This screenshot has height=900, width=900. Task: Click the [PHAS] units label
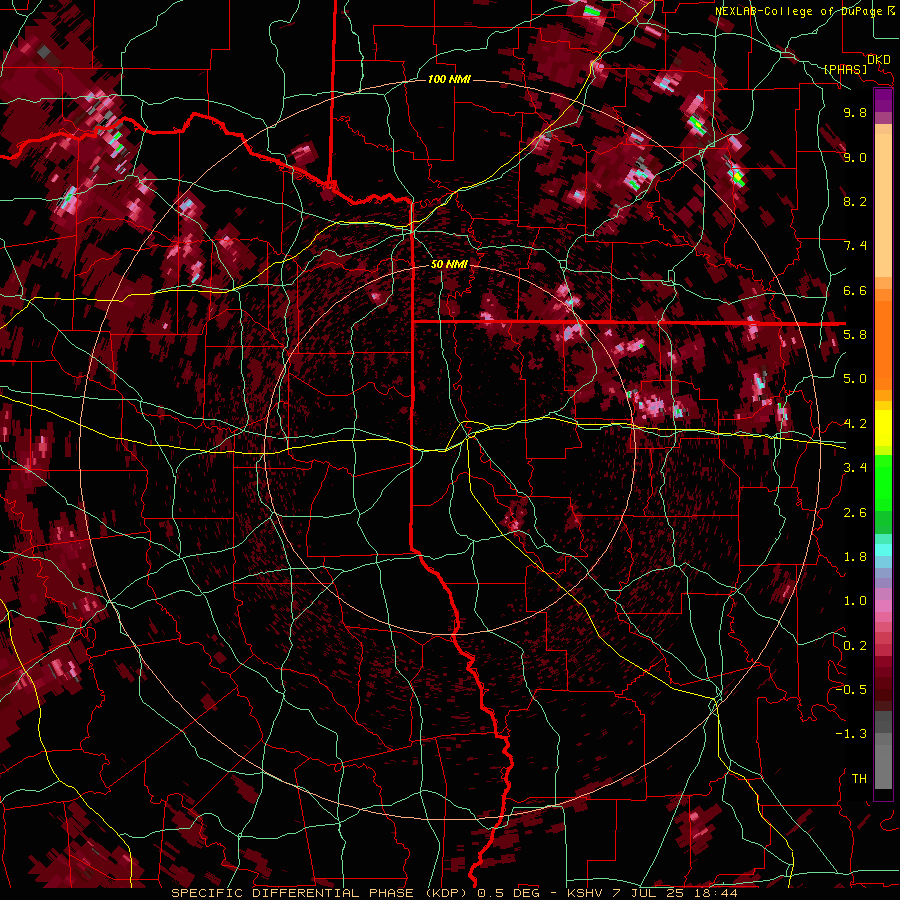845,70
